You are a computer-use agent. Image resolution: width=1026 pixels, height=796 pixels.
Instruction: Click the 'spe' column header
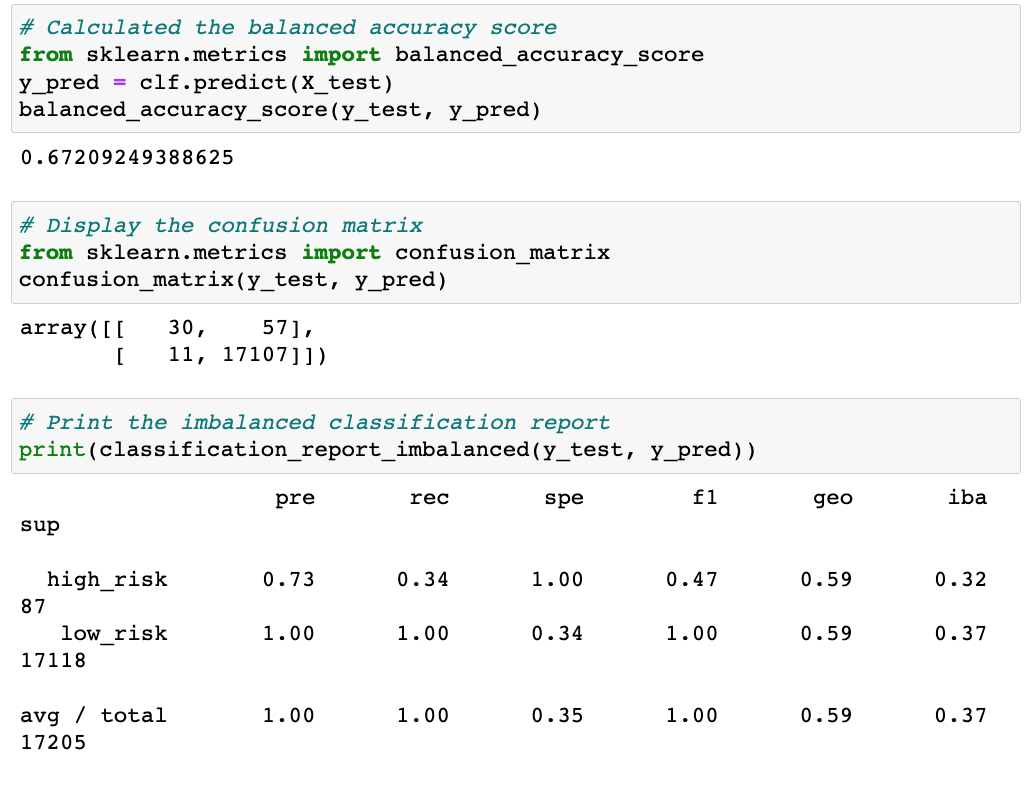(563, 498)
